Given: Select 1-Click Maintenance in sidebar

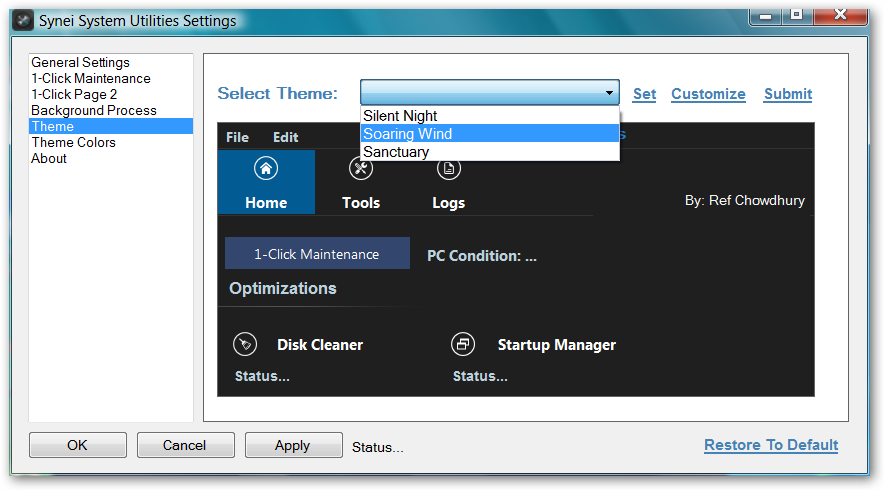Looking at the screenshot, I should 110,78.
